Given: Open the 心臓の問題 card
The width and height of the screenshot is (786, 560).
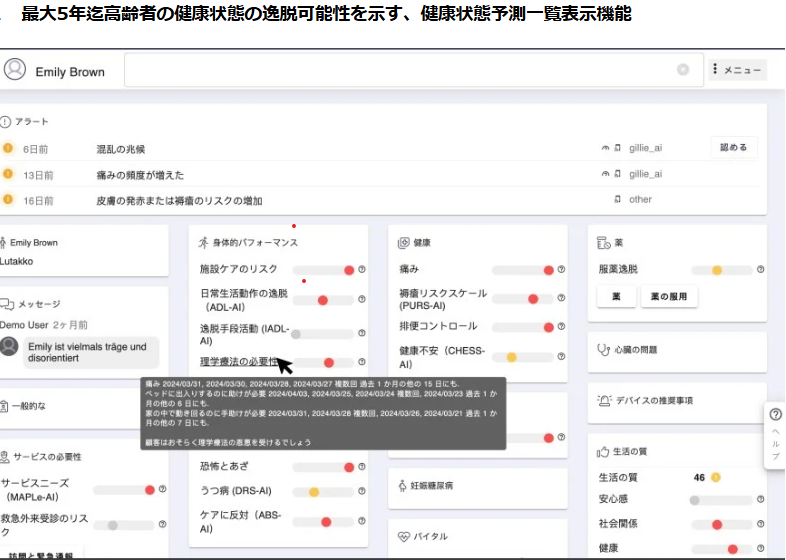Looking at the screenshot, I should tap(677, 352).
